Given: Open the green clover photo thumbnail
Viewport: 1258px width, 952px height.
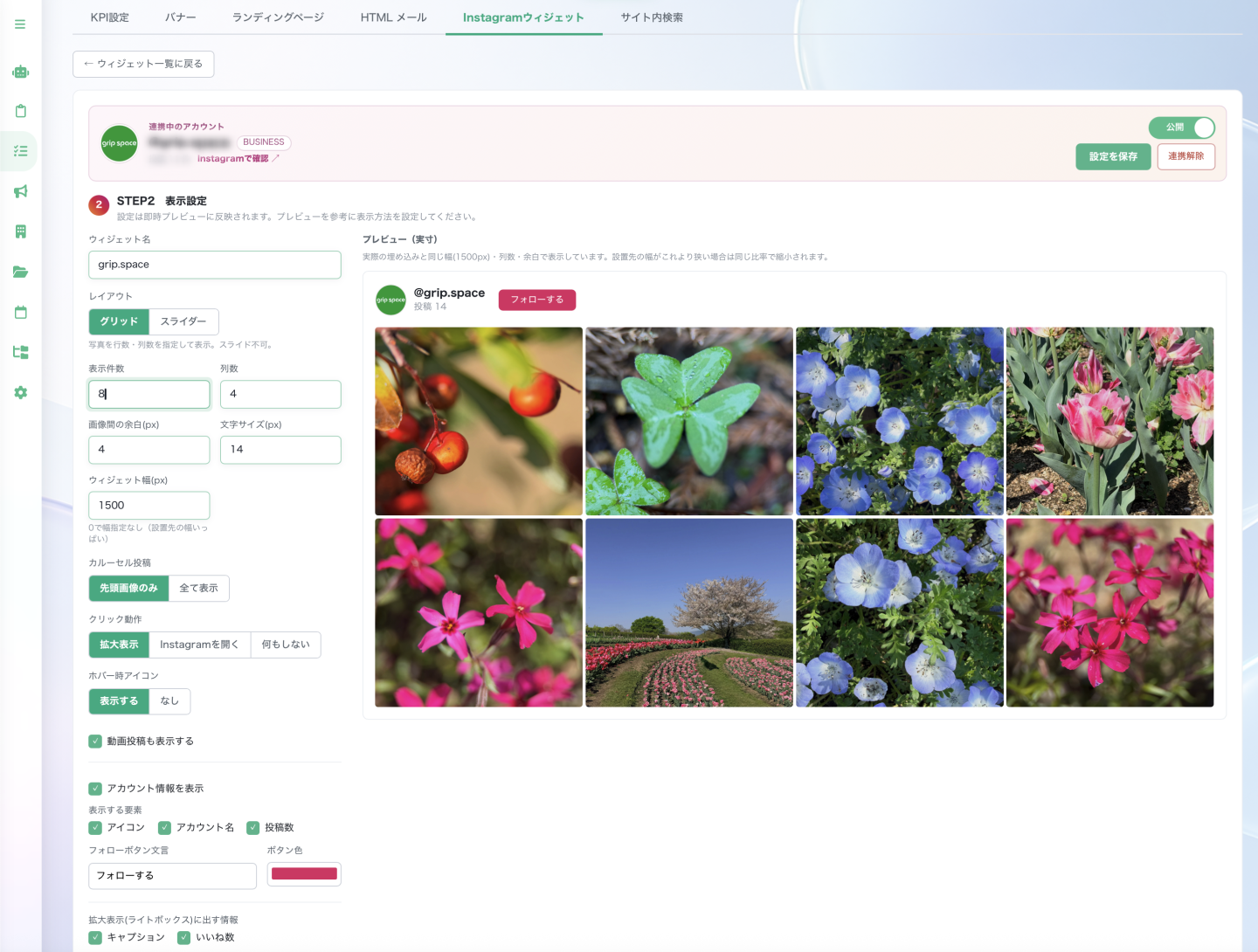Looking at the screenshot, I should [689, 421].
